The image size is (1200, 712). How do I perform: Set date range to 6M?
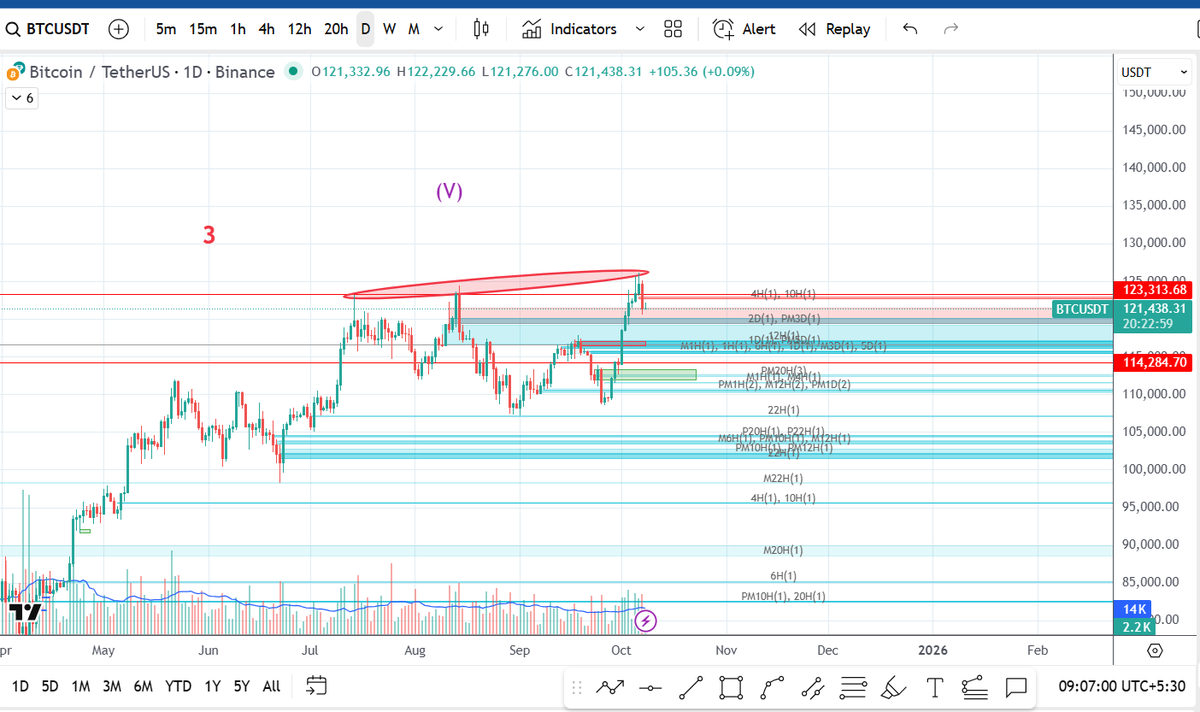[143, 686]
